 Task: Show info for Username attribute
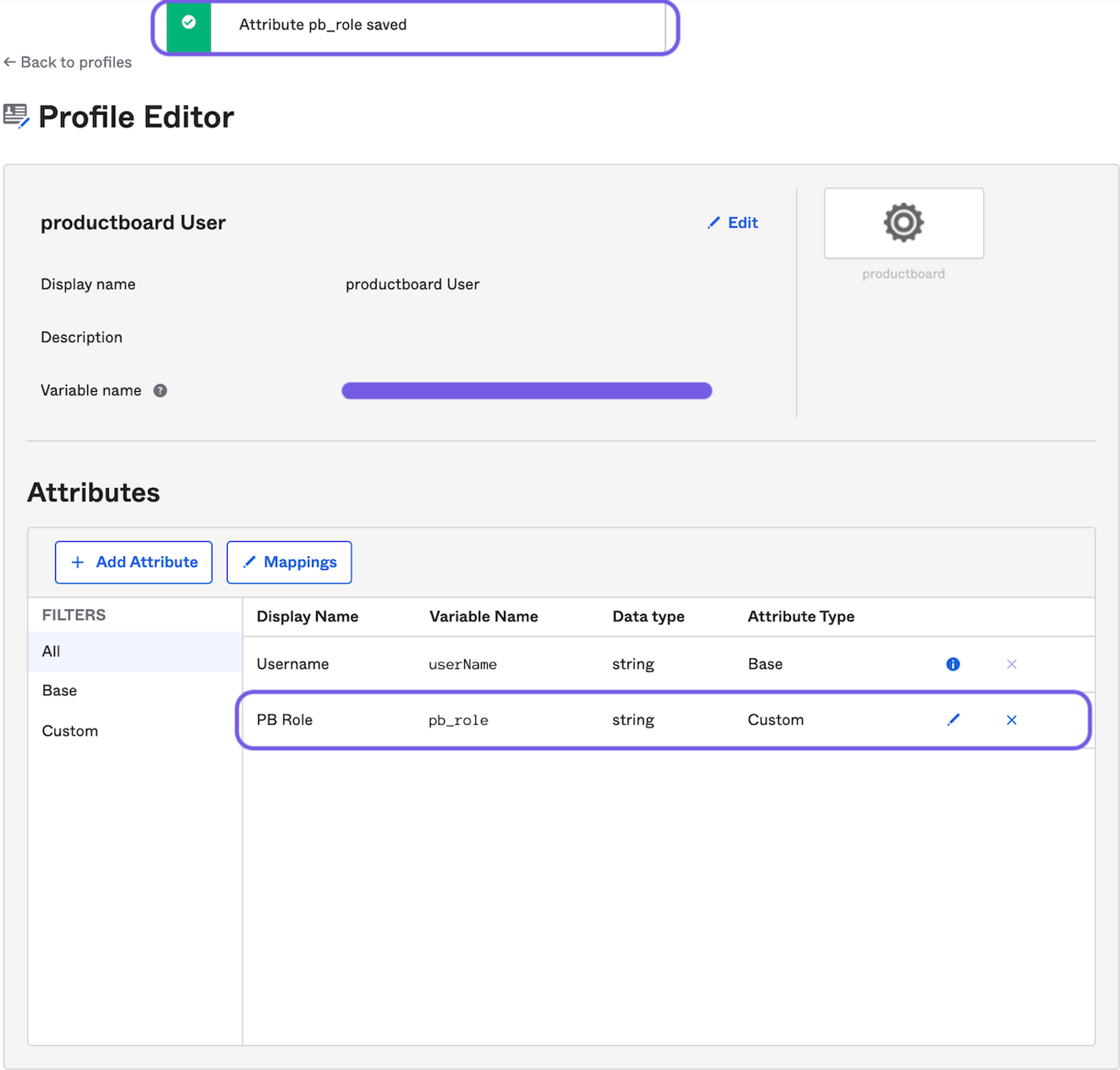click(x=953, y=664)
